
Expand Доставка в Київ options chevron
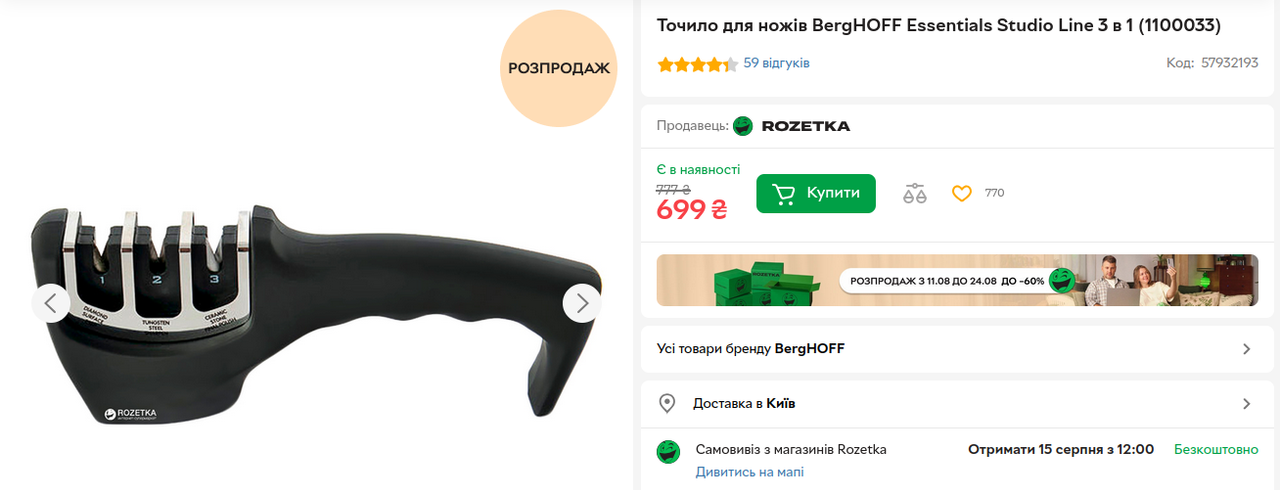[x=1246, y=404]
